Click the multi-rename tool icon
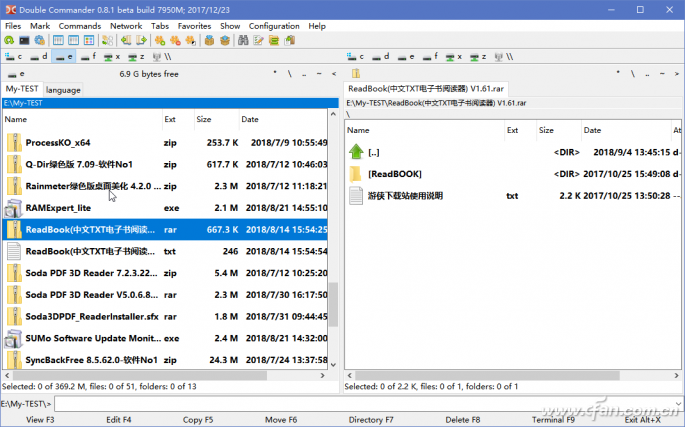 tap(259, 41)
